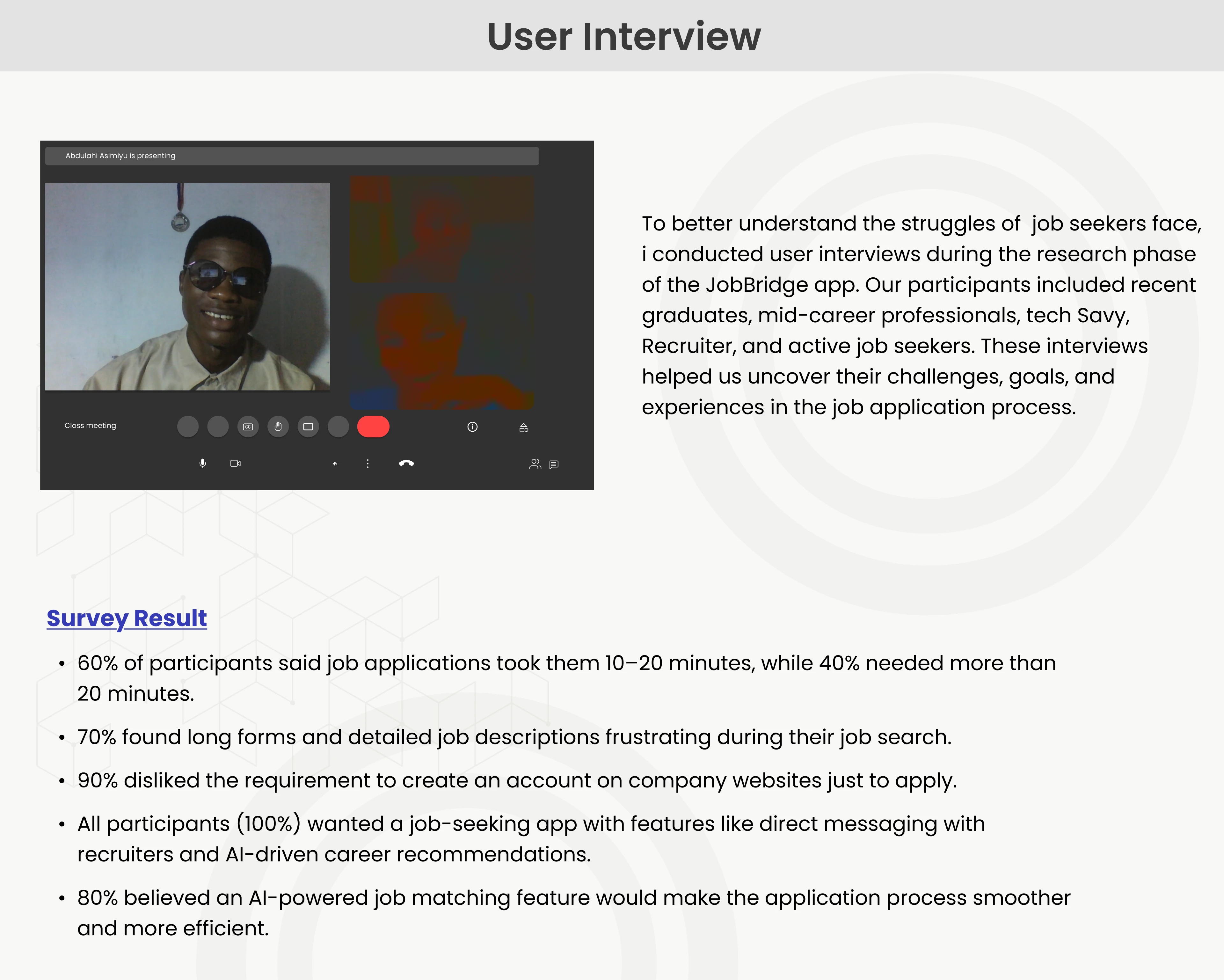Select the presenter's main video tile
The height and width of the screenshot is (980, 1224).
click(187, 287)
